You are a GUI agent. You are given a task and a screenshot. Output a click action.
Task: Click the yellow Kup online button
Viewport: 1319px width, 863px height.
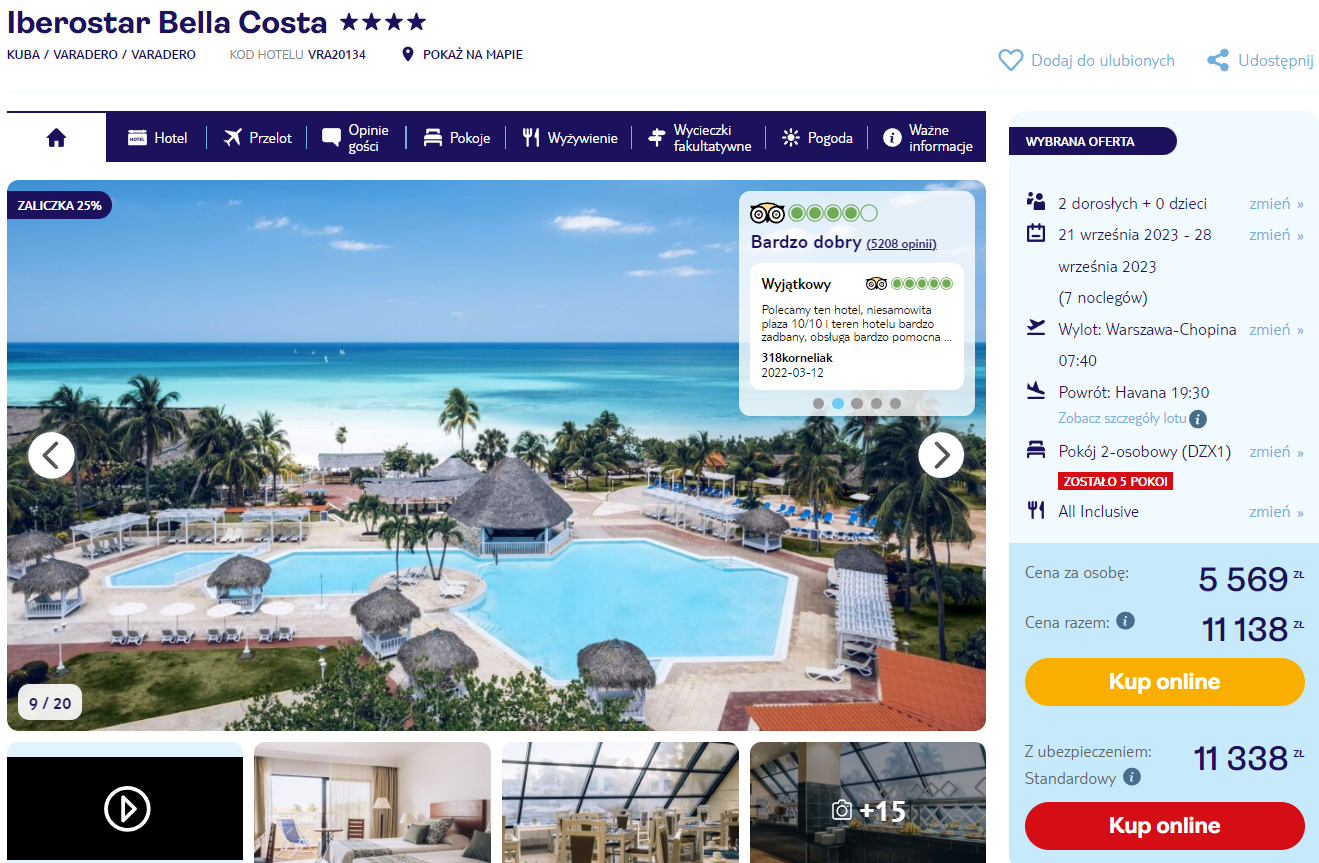[1165, 682]
